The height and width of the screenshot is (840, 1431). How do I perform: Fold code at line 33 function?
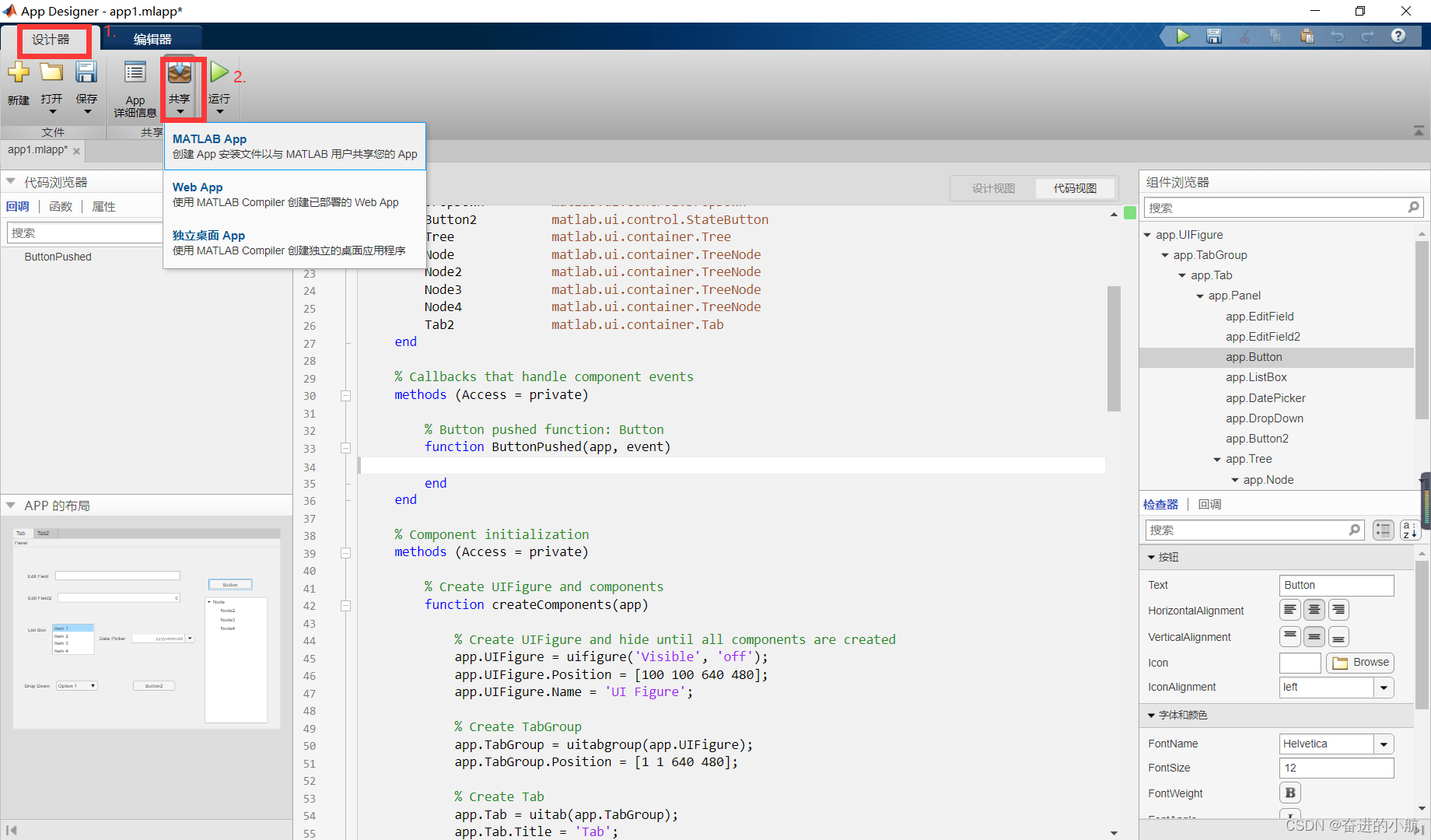pos(345,448)
